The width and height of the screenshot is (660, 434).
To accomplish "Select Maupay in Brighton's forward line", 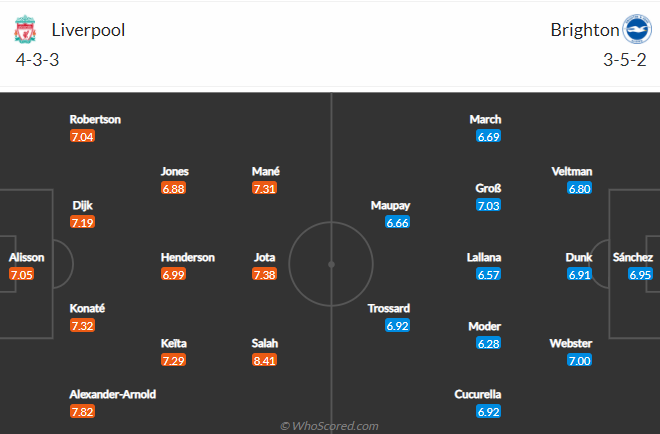I will 390,205.
